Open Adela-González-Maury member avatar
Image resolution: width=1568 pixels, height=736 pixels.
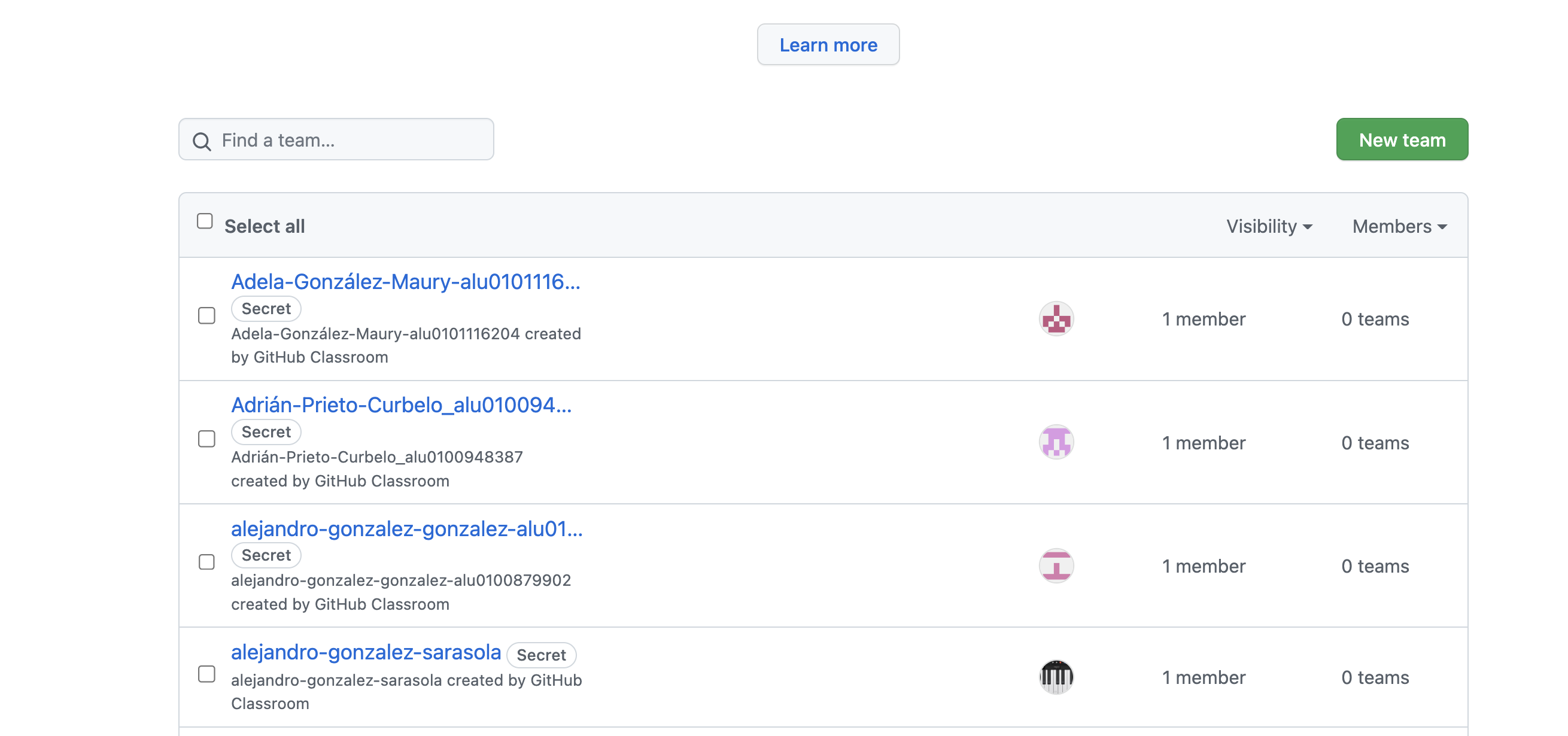(1056, 318)
